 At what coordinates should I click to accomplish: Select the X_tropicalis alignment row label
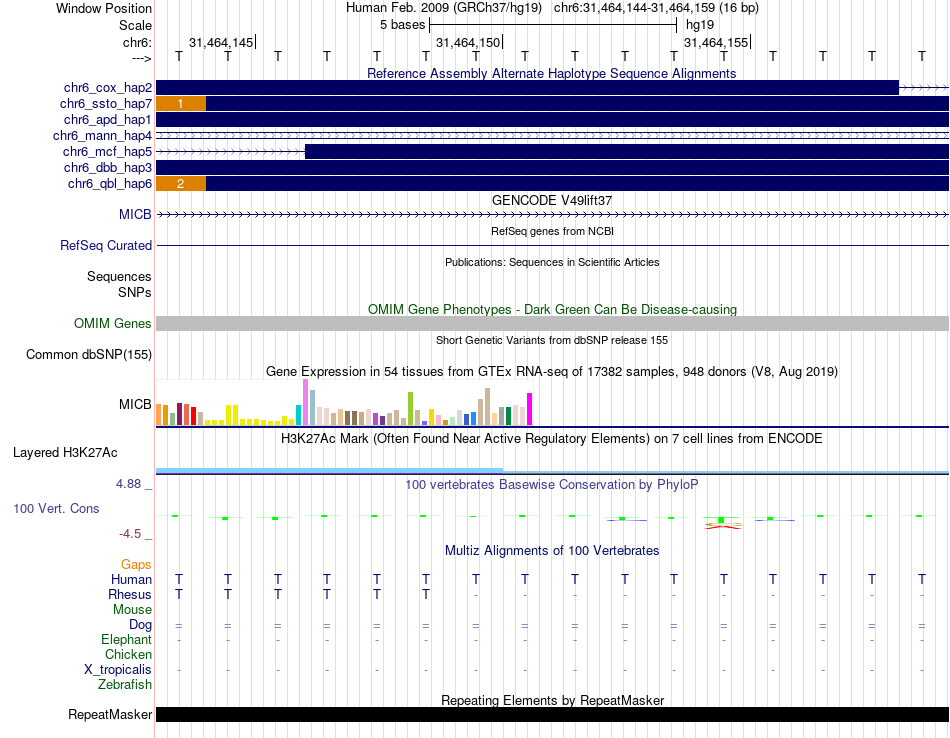(x=118, y=670)
